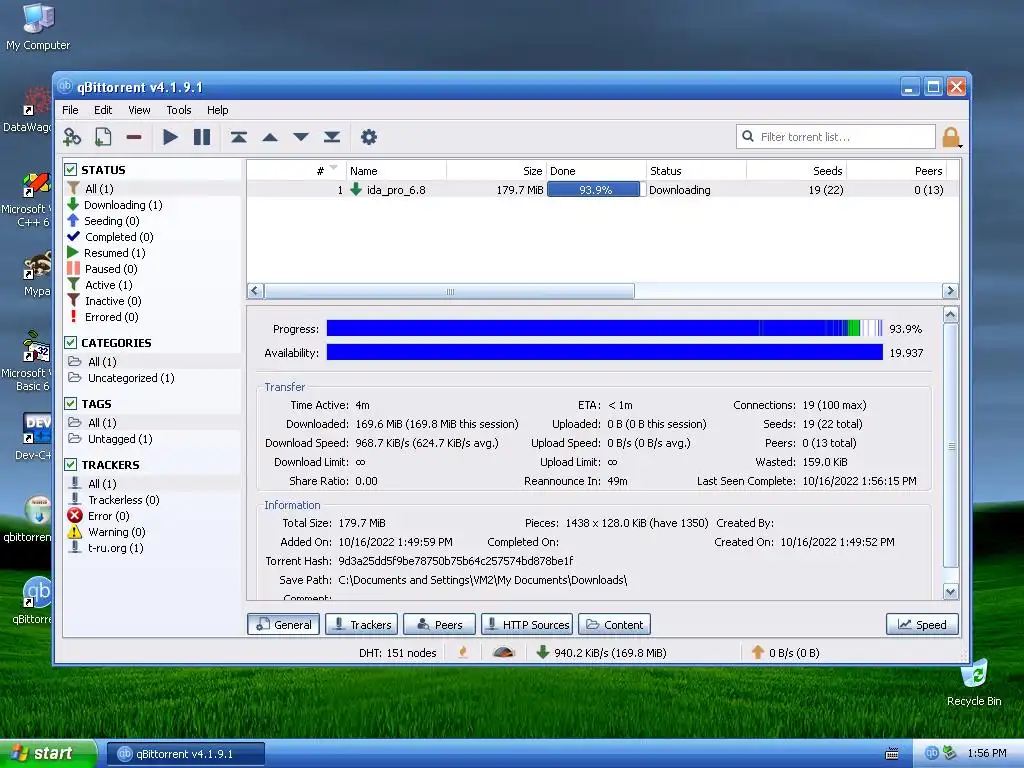Image resolution: width=1024 pixels, height=768 pixels.
Task: Click the lock UI padlock icon
Action: [x=951, y=137]
